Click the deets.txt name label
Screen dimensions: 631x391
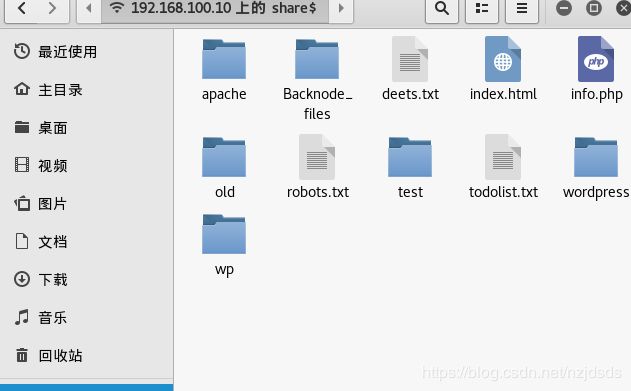point(410,94)
